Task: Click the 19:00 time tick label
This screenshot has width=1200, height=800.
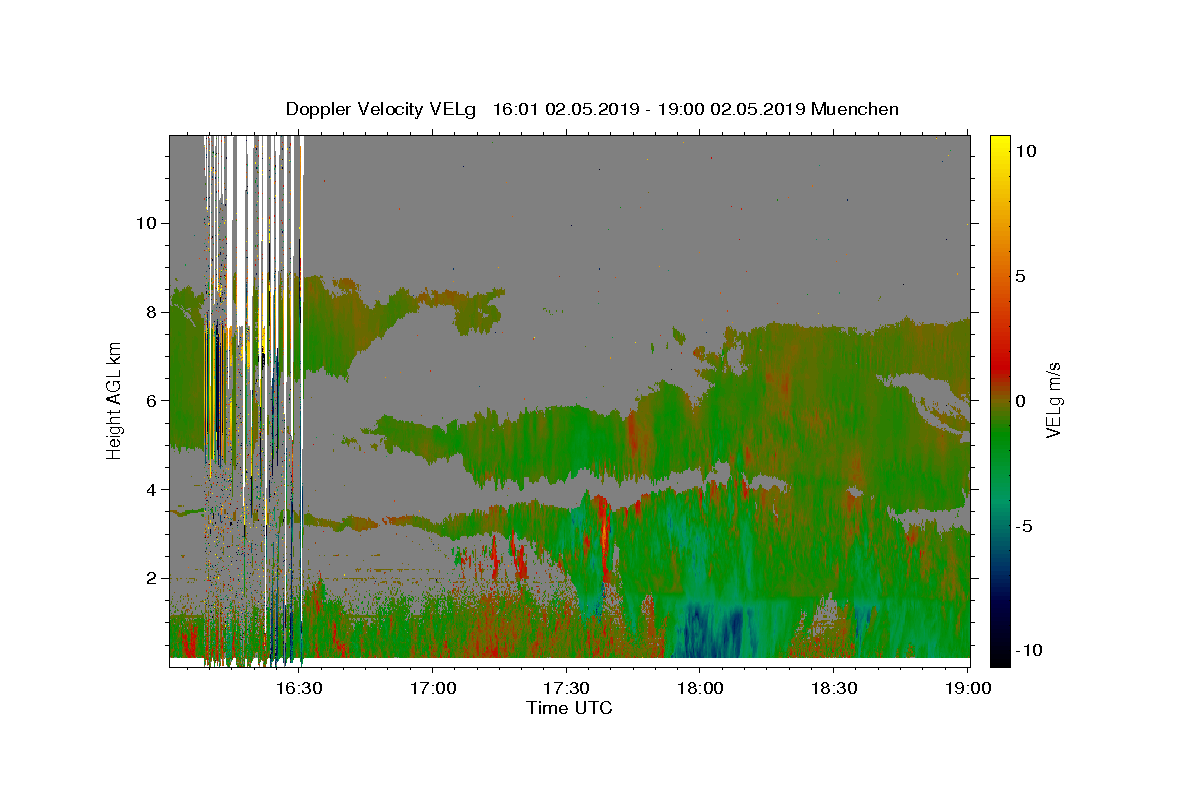Action: pyautogui.click(x=967, y=688)
